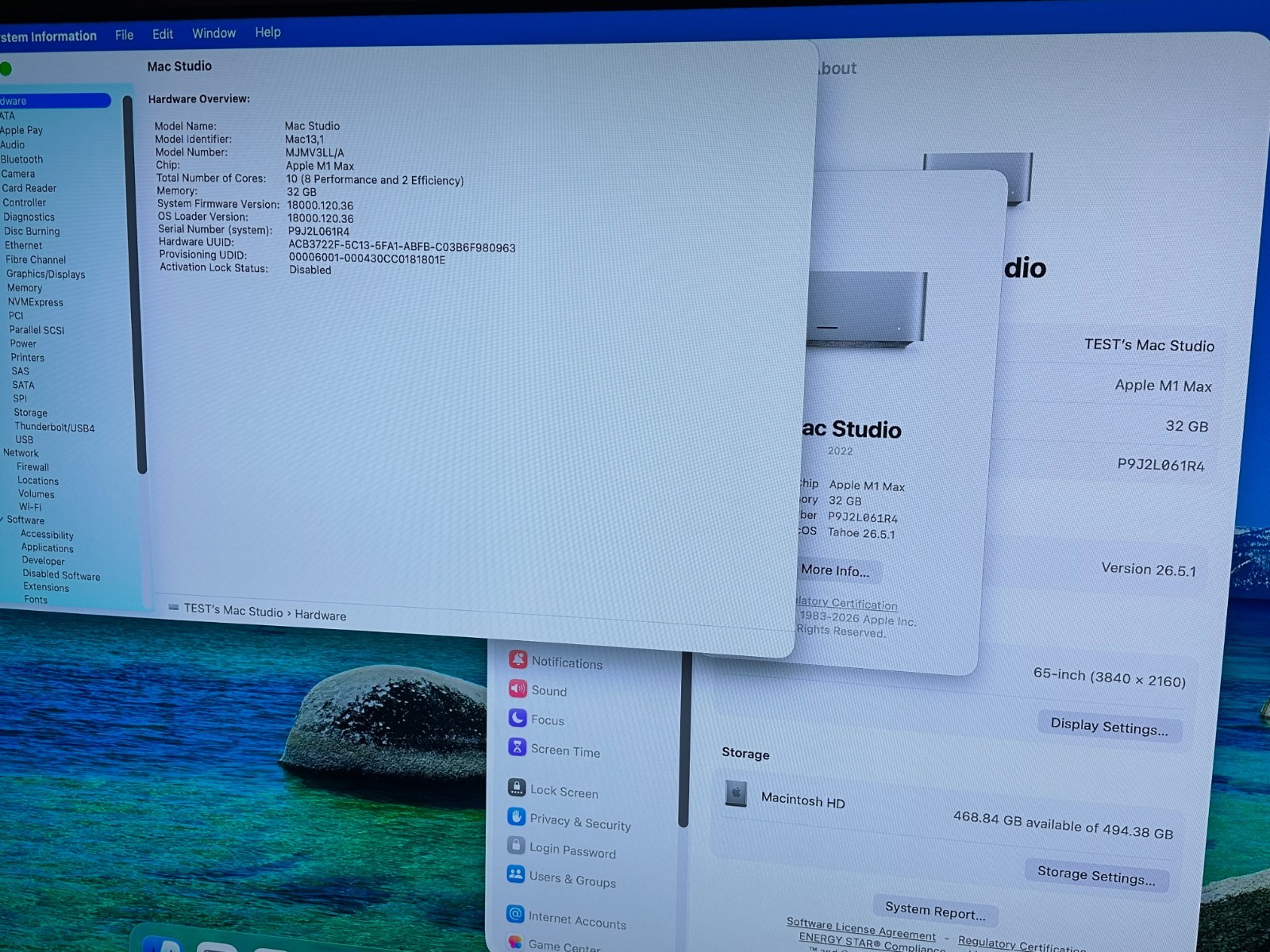Select Printers in sidebar
Image resolution: width=1270 pixels, height=952 pixels.
[28, 358]
